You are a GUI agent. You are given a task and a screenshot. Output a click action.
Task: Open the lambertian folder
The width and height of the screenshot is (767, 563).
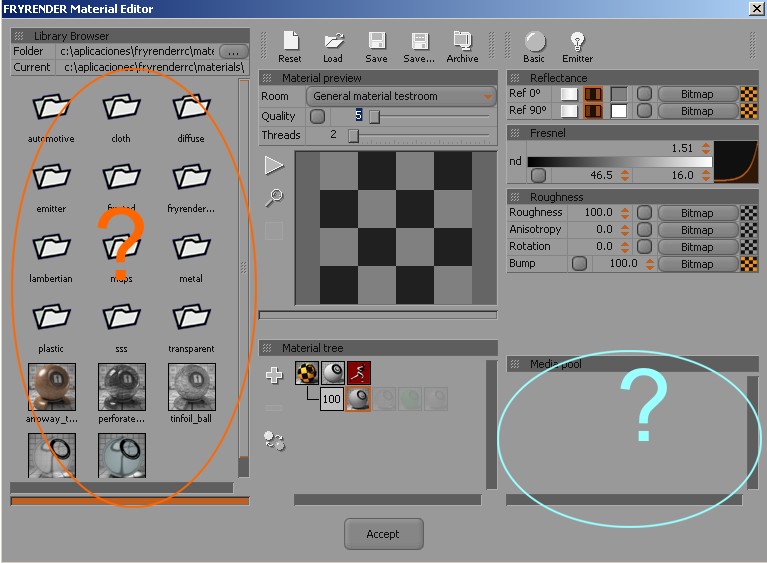51,247
